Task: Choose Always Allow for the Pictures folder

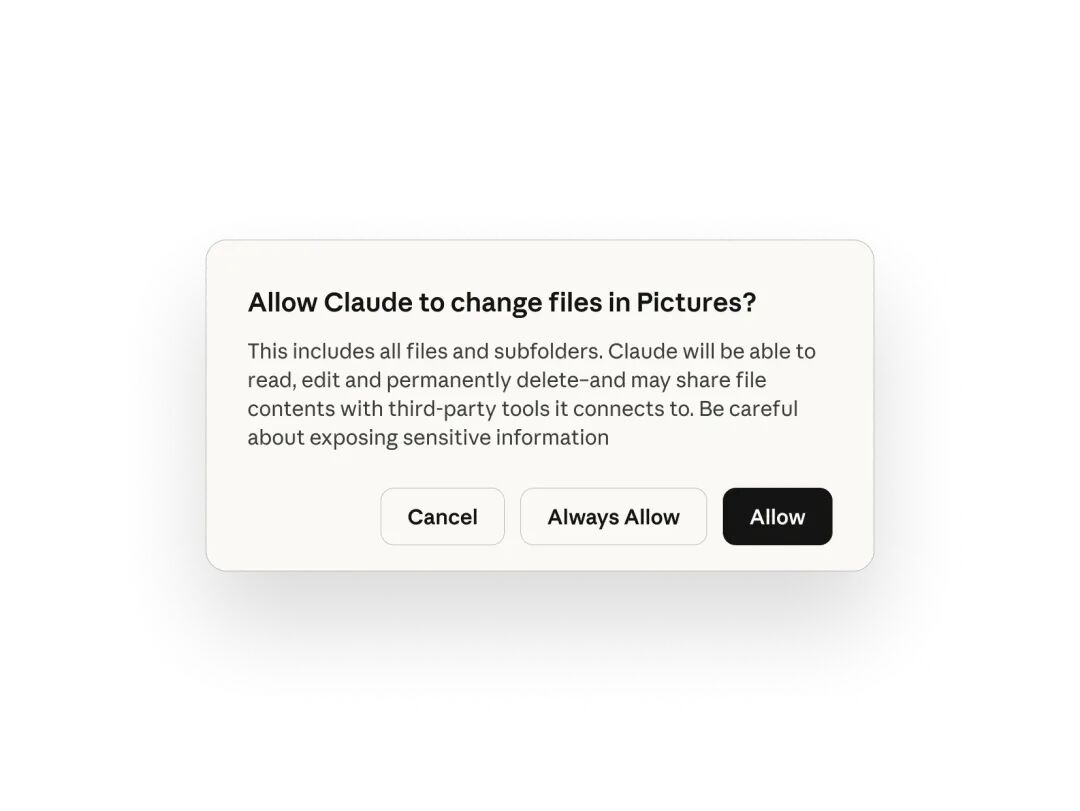Action: [613, 517]
